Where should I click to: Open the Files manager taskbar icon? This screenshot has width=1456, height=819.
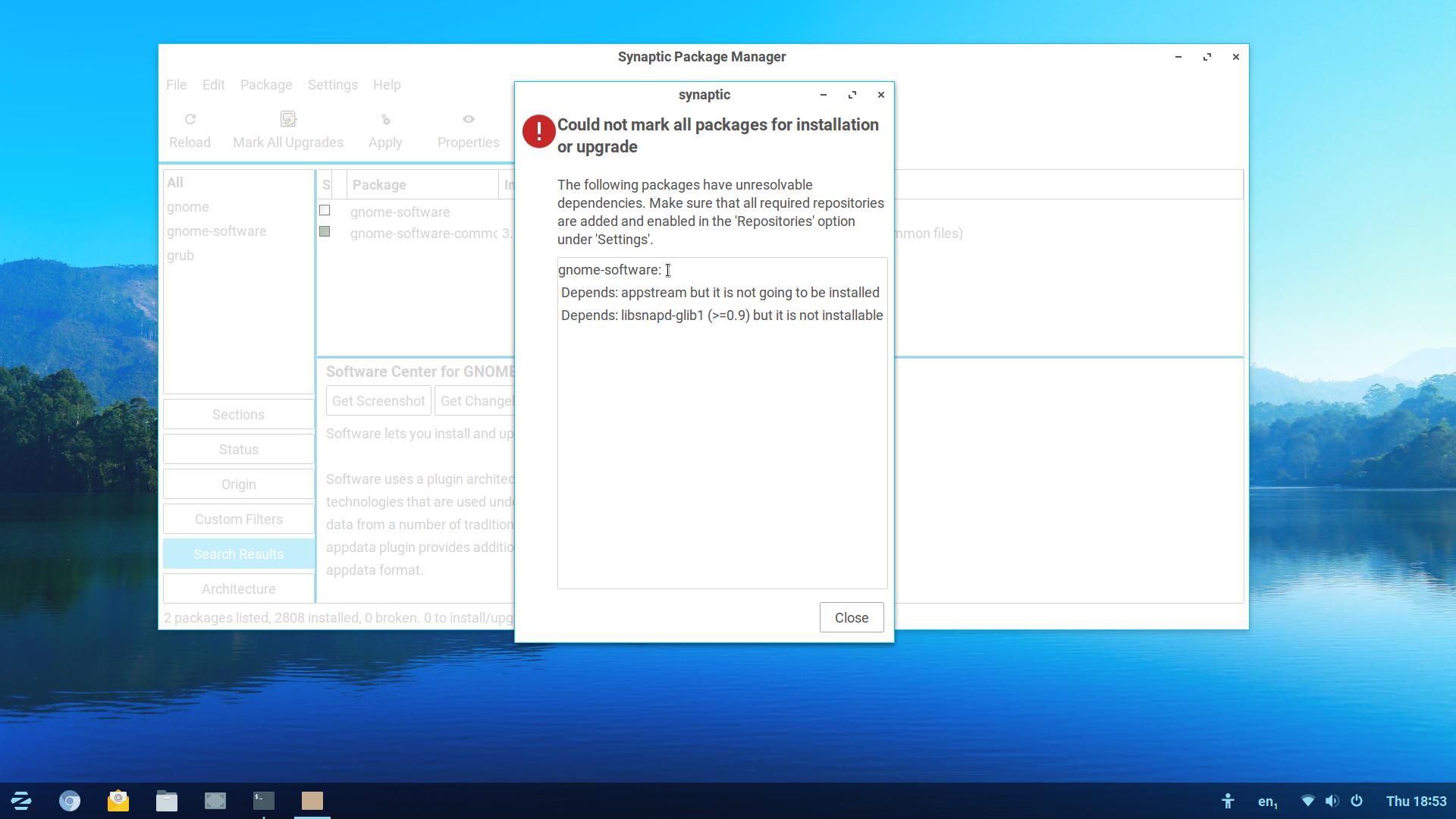pos(167,801)
